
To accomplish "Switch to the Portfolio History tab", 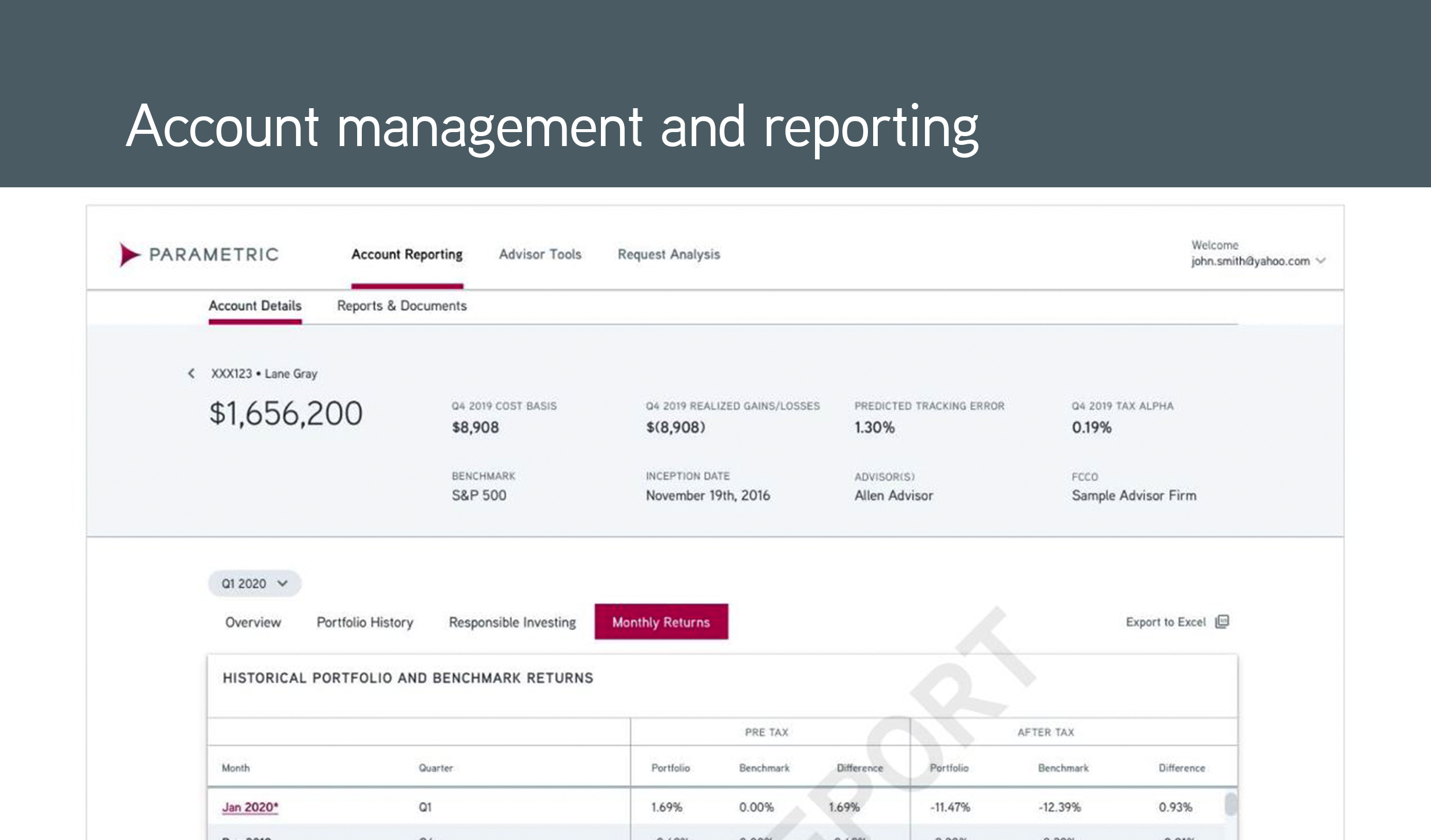I will [x=365, y=622].
